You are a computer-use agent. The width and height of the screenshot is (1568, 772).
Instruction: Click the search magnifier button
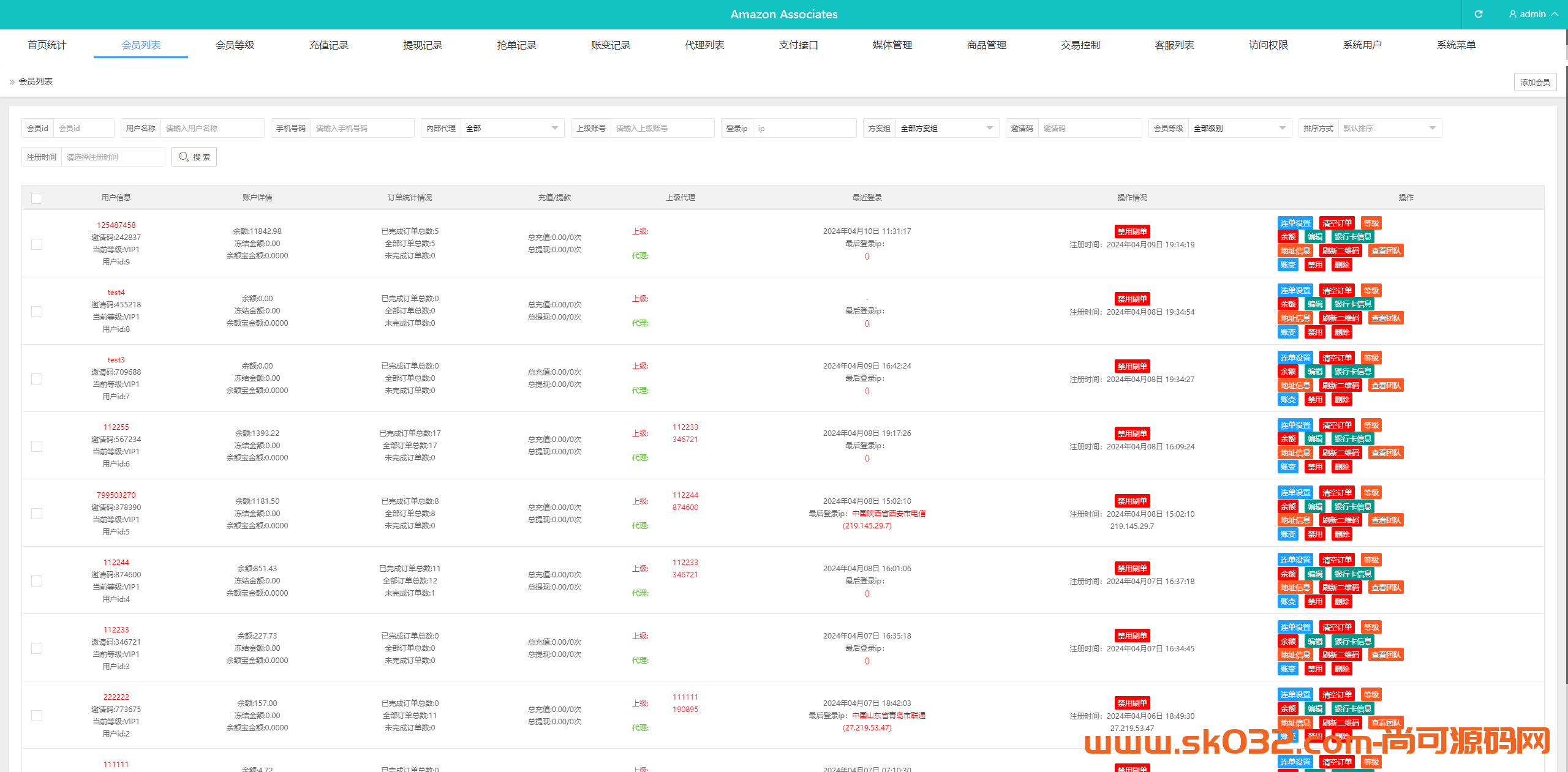pos(194,157)
